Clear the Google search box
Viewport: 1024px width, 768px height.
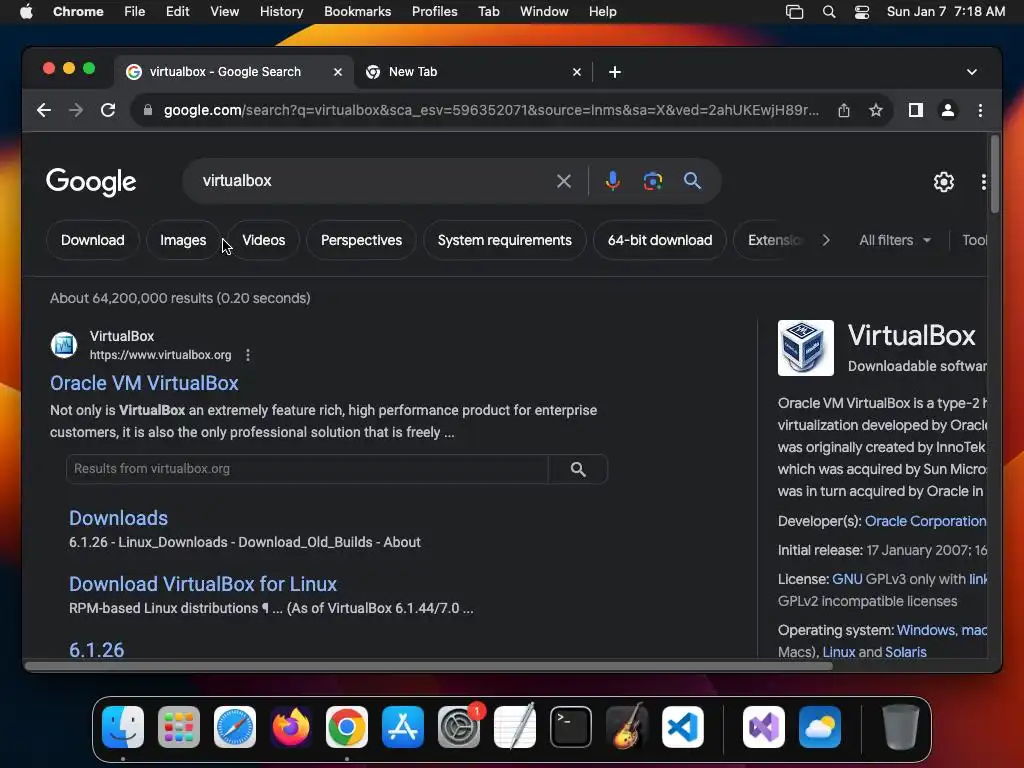pyautogui.click(x=564, y=181)
